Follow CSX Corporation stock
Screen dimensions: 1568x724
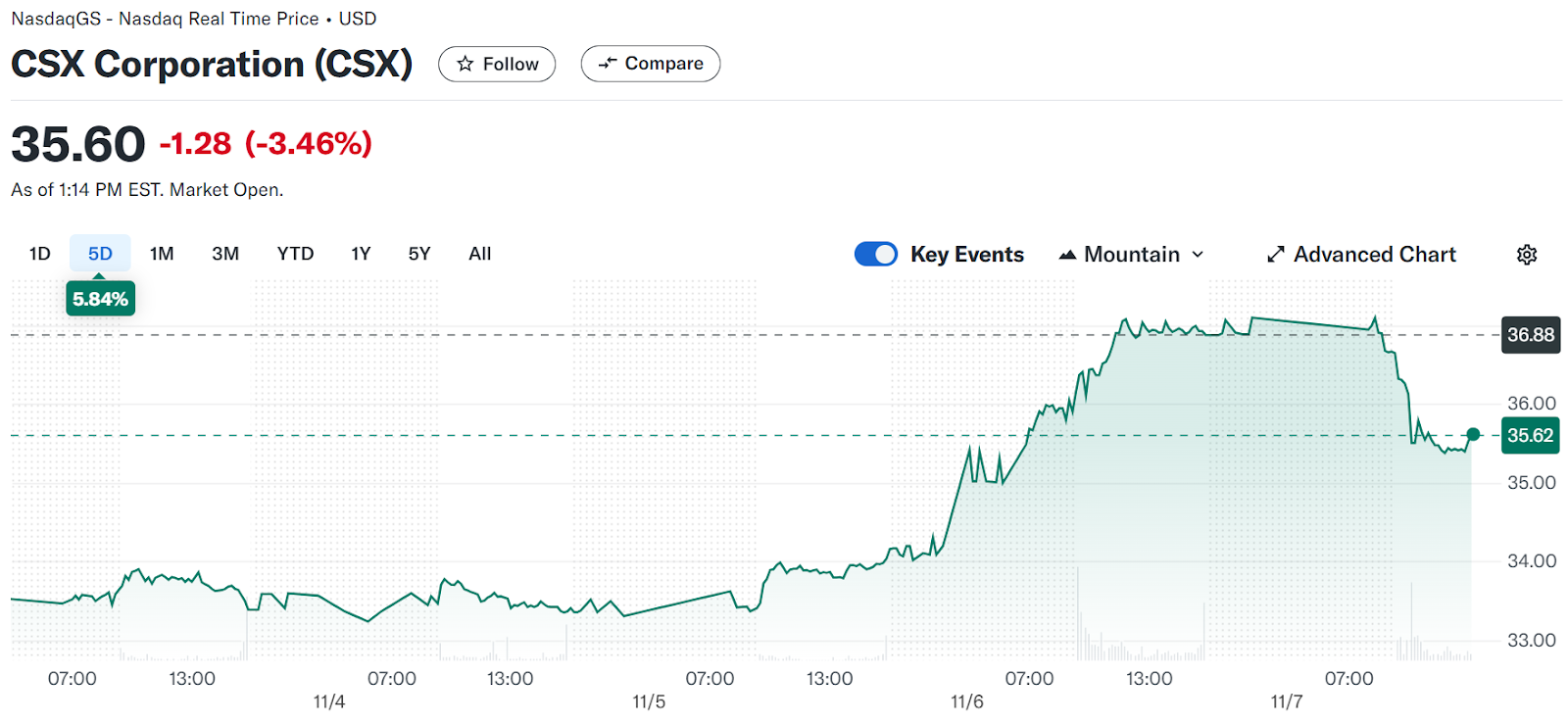(x=497, y=64)
